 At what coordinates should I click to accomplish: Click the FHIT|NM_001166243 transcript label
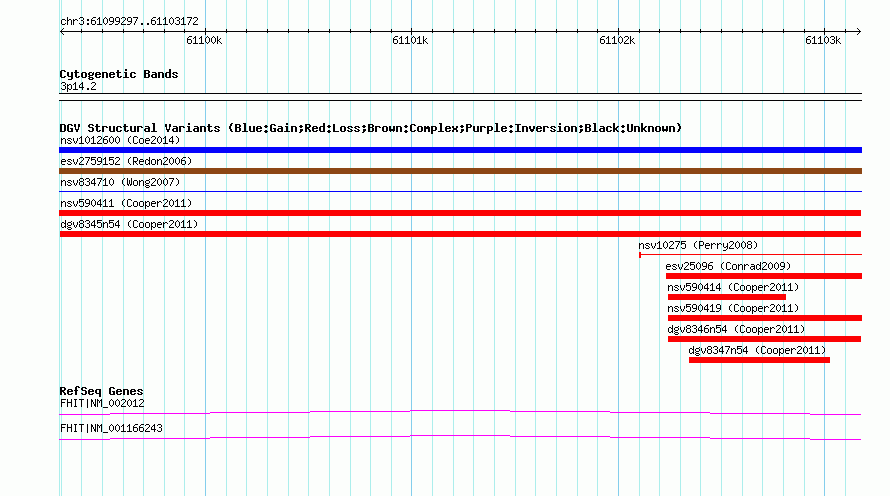click(111, 428)
